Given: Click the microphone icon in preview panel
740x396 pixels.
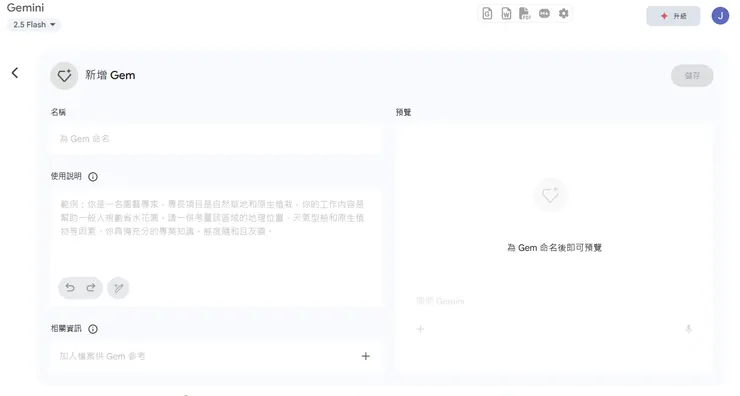Looking at the screenshot, I should (689, 329).
